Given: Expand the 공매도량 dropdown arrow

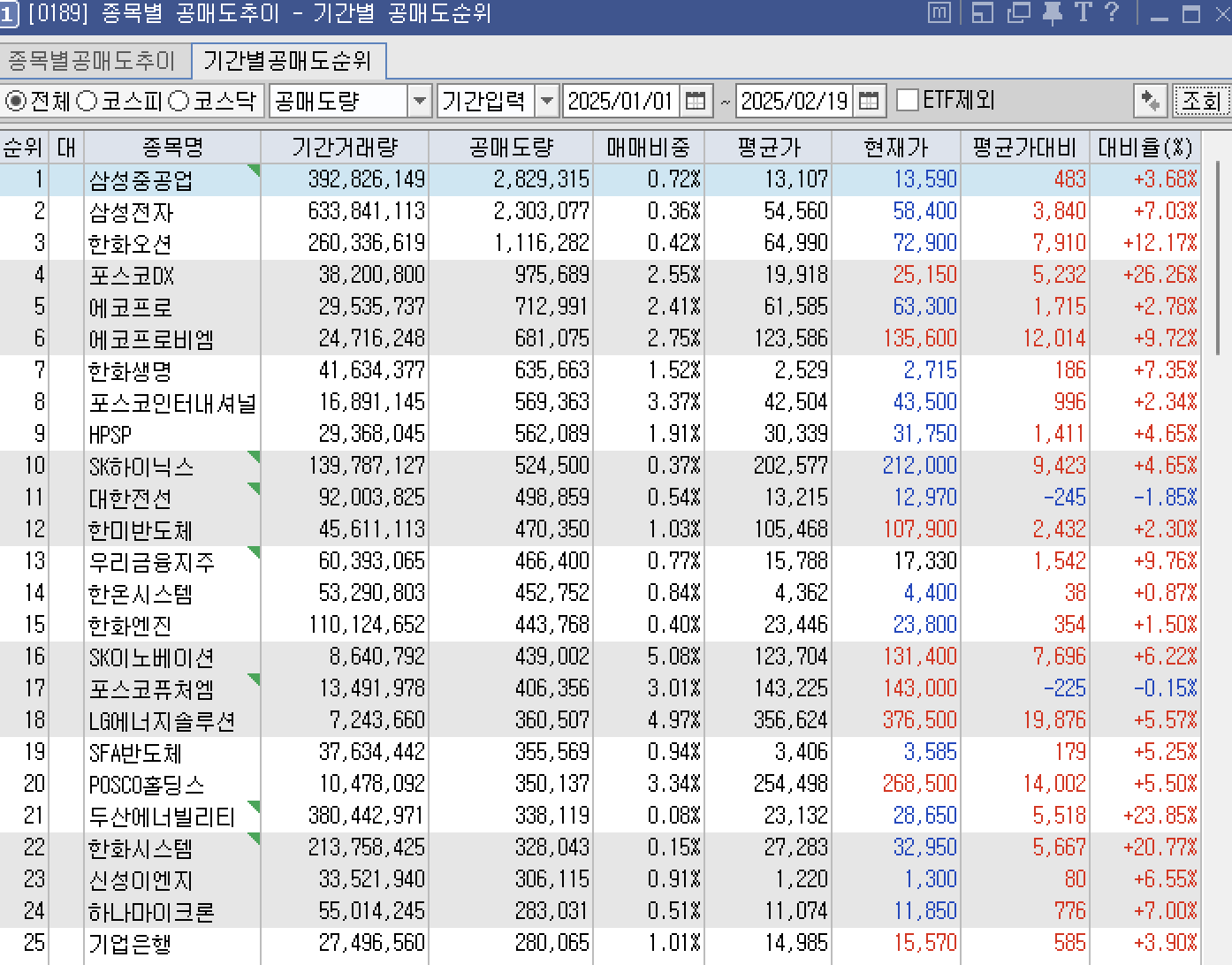Looking at the screenshot, I should pyautogui.click(x=419, y=101).
